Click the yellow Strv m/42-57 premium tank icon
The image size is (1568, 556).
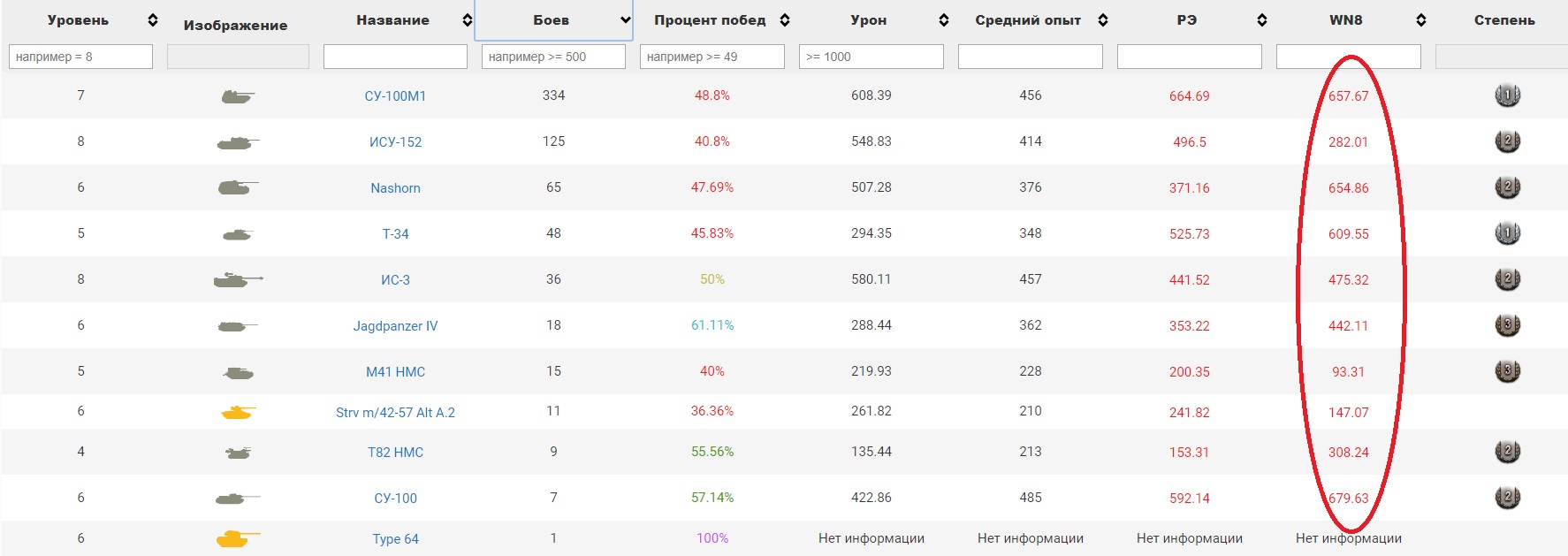(x=238, y=412)
